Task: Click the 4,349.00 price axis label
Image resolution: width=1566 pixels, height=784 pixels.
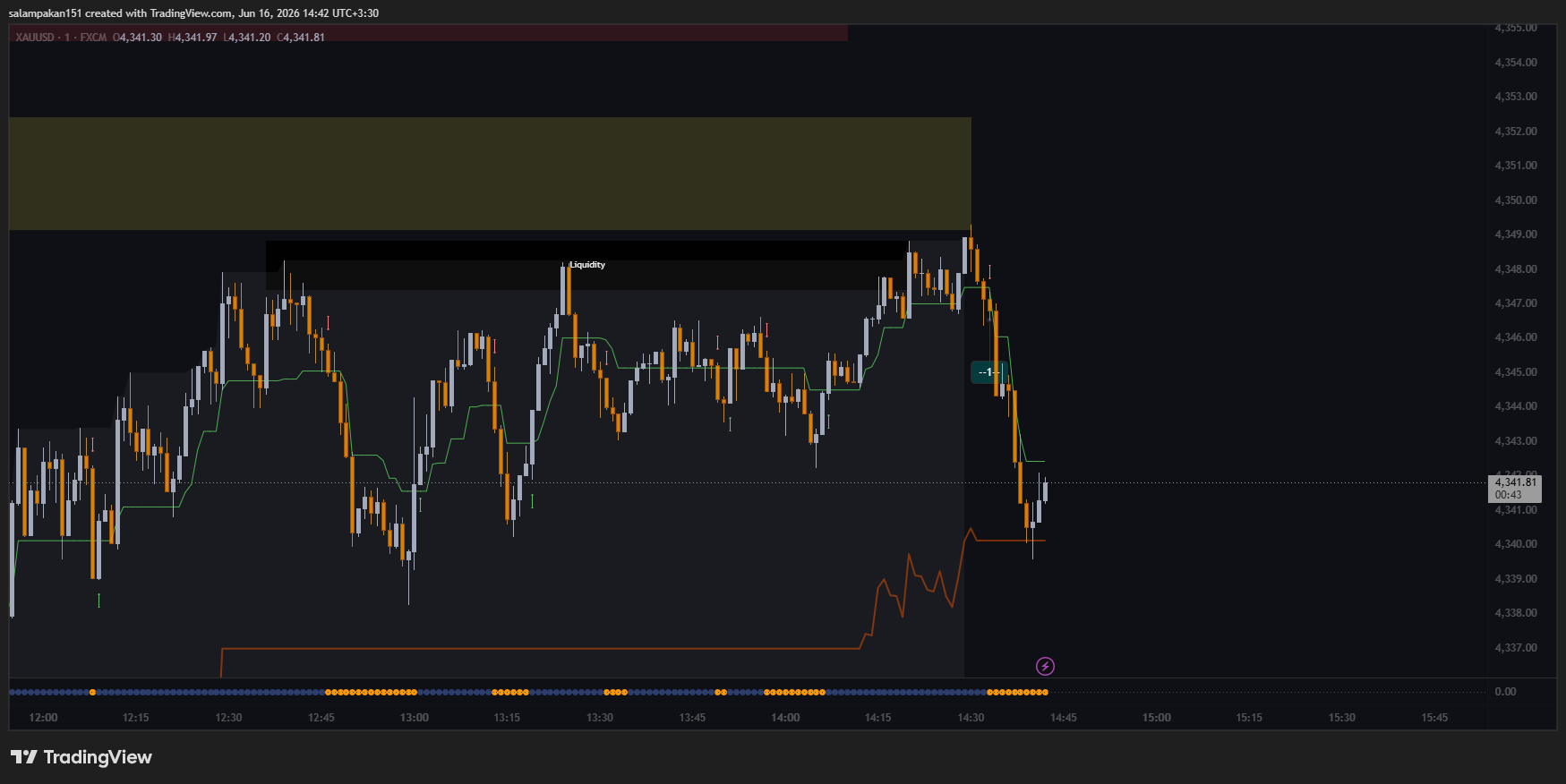Action: pyautogui.click(x=1516, y=234)
